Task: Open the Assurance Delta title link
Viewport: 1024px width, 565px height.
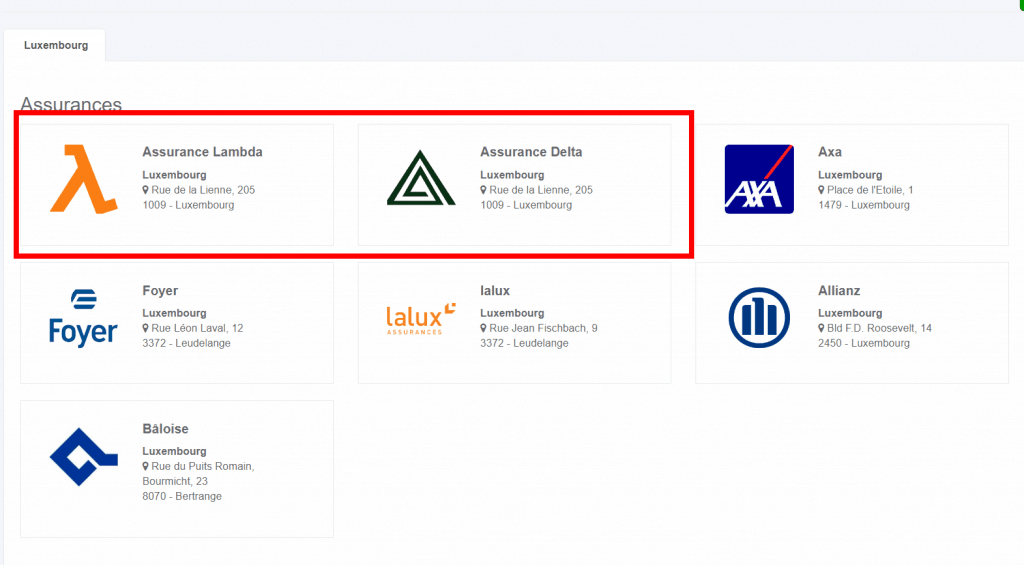Action: (531, 152)
